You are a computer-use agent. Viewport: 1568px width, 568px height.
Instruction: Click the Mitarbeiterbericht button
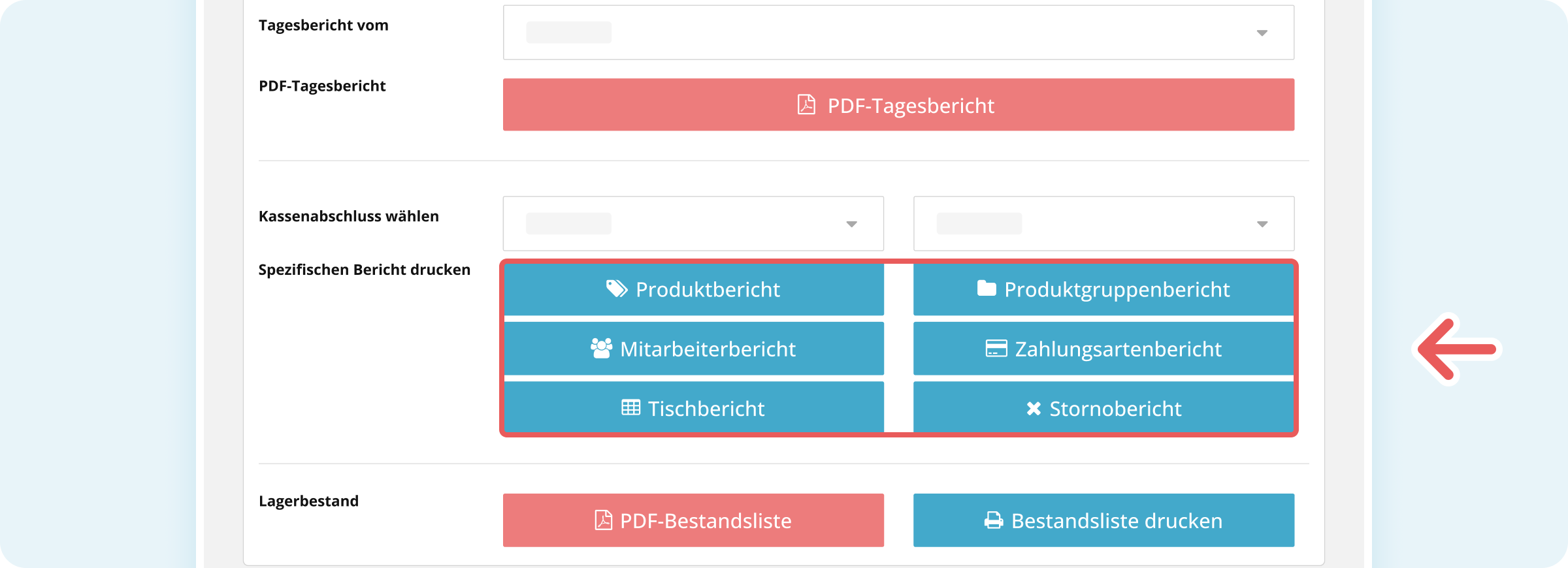pos(693,349)
